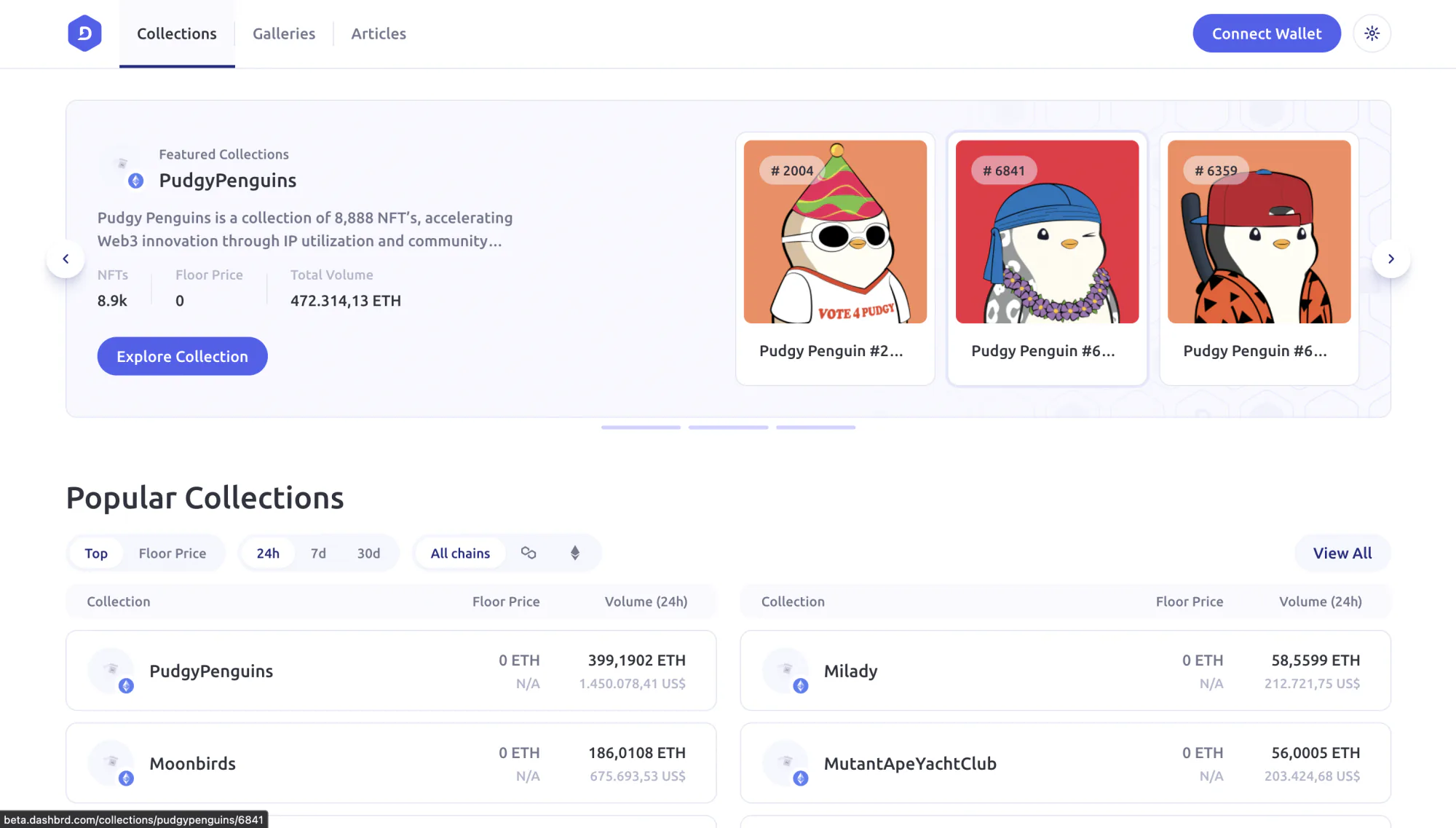The height and width of the screenshot is (828, 1456).
Task: Click the '# 2004' badge
Action: click(792, 171)
